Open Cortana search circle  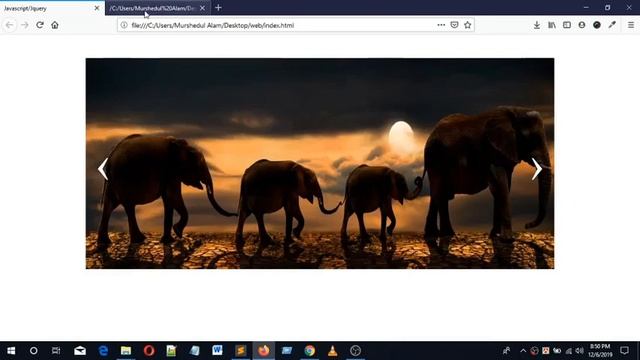(x=33, y=351)
